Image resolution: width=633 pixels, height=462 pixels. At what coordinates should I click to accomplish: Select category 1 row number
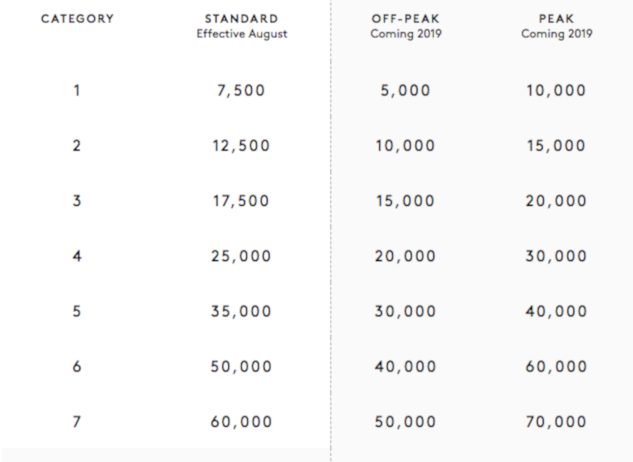coord(77,90)
